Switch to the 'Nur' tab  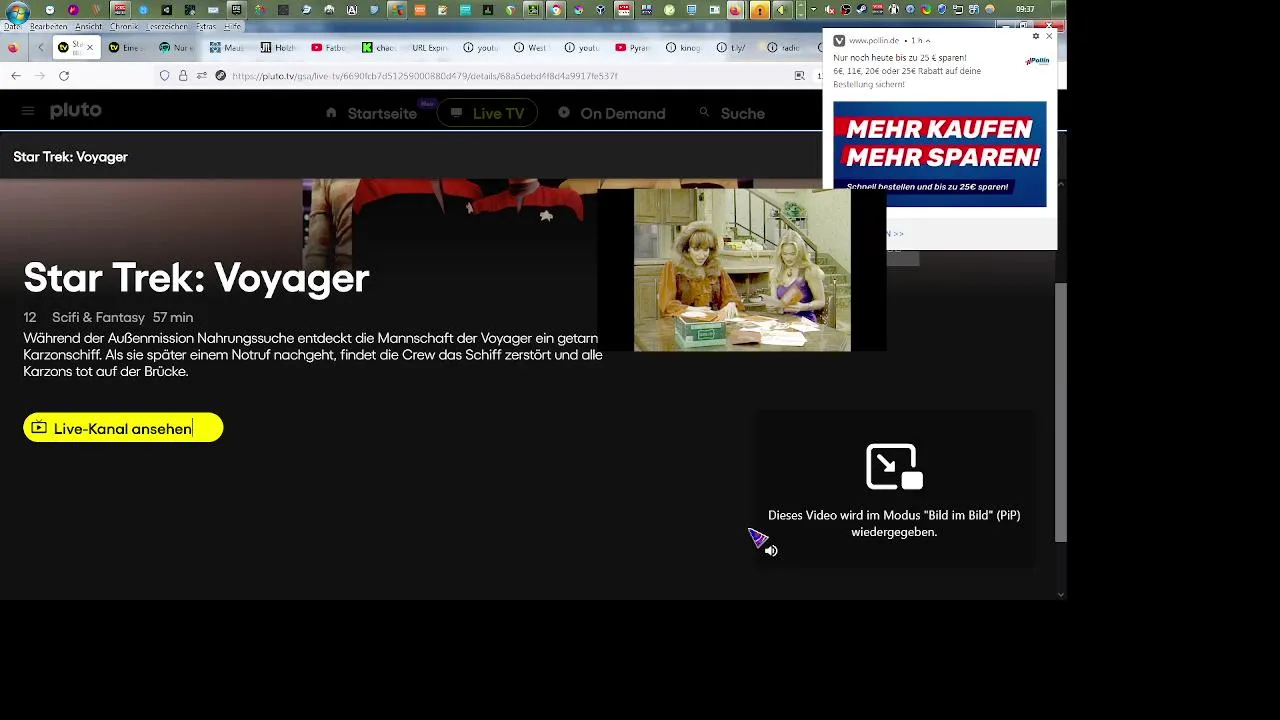pyautogui.click(x=176, y=47)
